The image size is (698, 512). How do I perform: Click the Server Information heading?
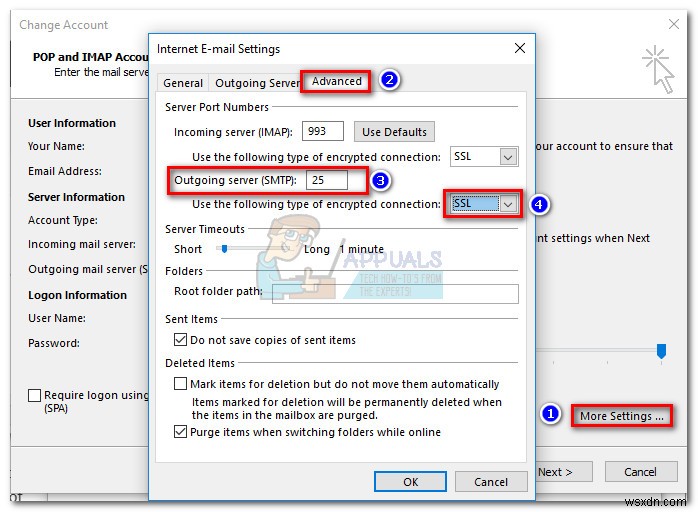click(77, 197)
